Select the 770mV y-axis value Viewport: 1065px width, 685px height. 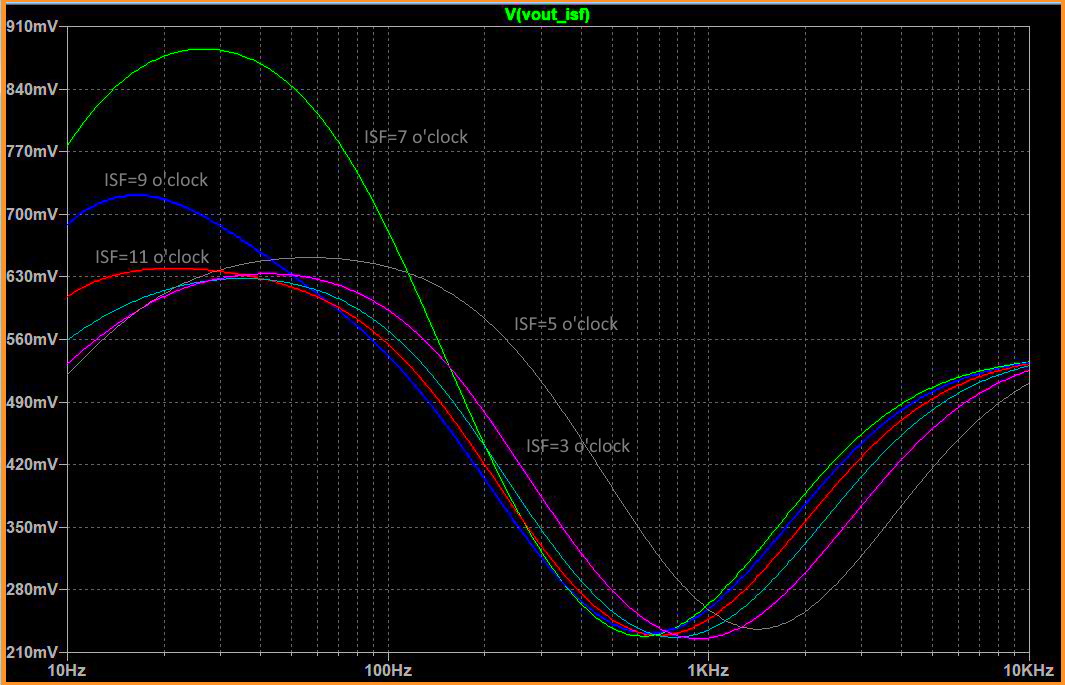pyautogui.click(x=32, y=152)
